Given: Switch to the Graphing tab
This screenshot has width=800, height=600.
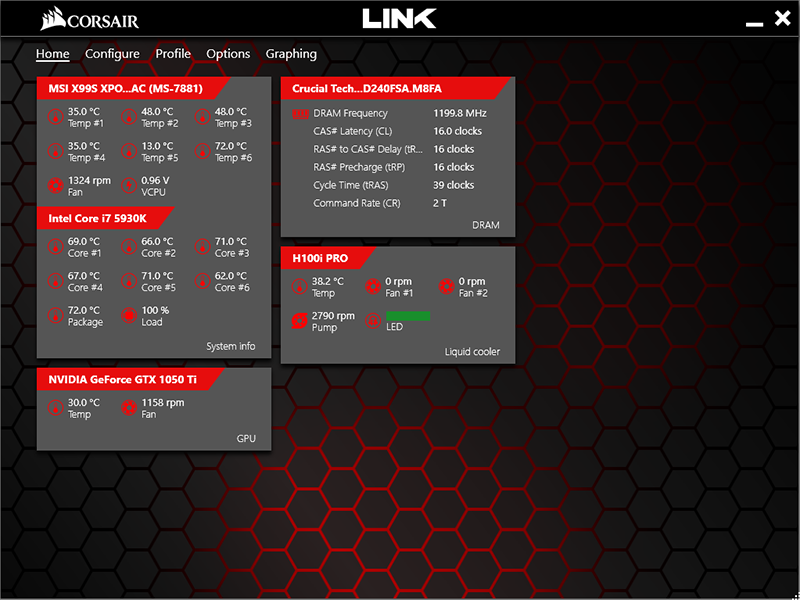Looking at the screenshot, I should tap(291, 54).
